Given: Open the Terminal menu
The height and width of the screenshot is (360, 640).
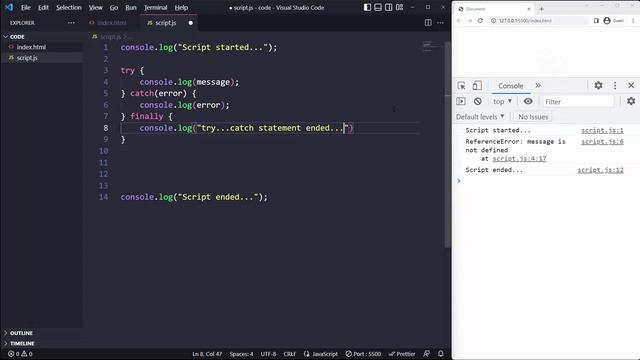Looking at the screenshot, I should click(x=156, y=7).
